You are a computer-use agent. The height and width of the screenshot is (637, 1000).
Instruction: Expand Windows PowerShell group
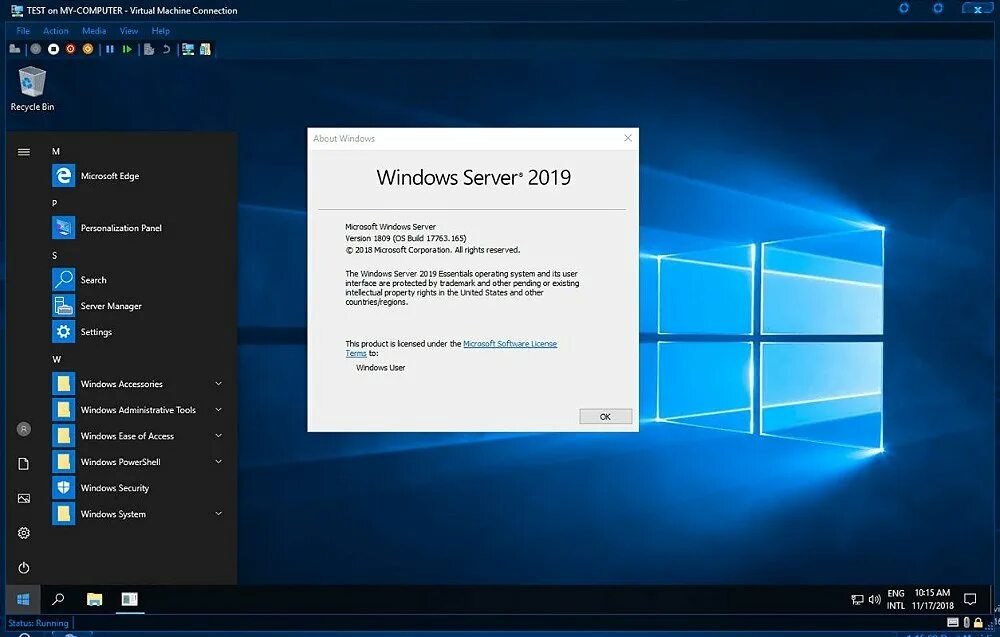(218, 461)
